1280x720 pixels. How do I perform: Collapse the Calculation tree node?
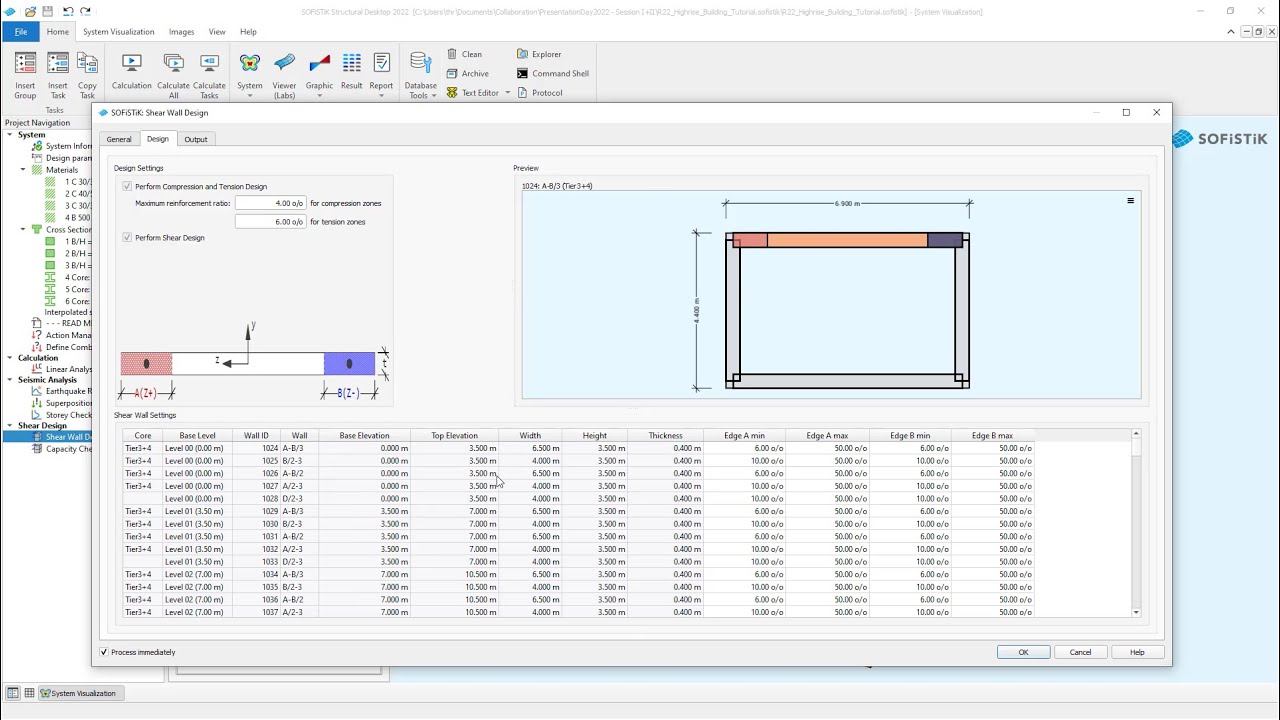[9, 358]
